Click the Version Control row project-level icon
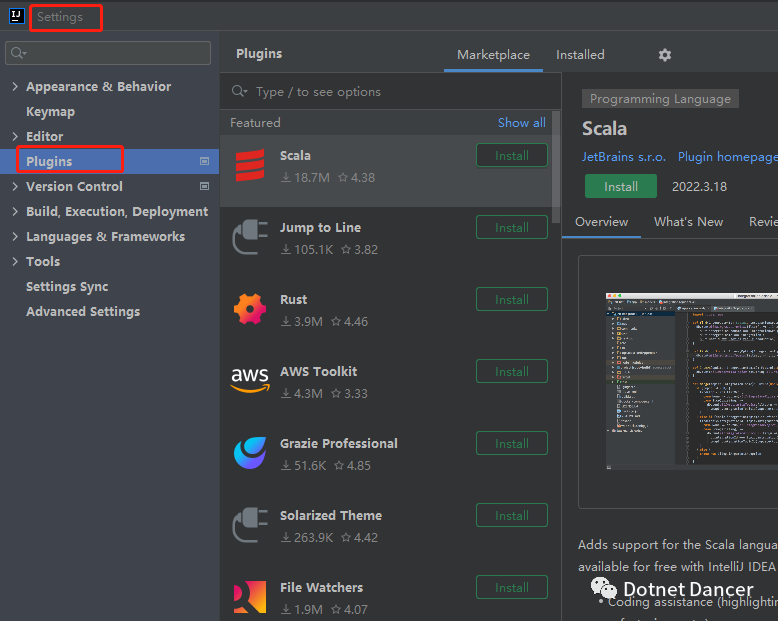This screenshot has width=778, height=621. tap(204, 186)
